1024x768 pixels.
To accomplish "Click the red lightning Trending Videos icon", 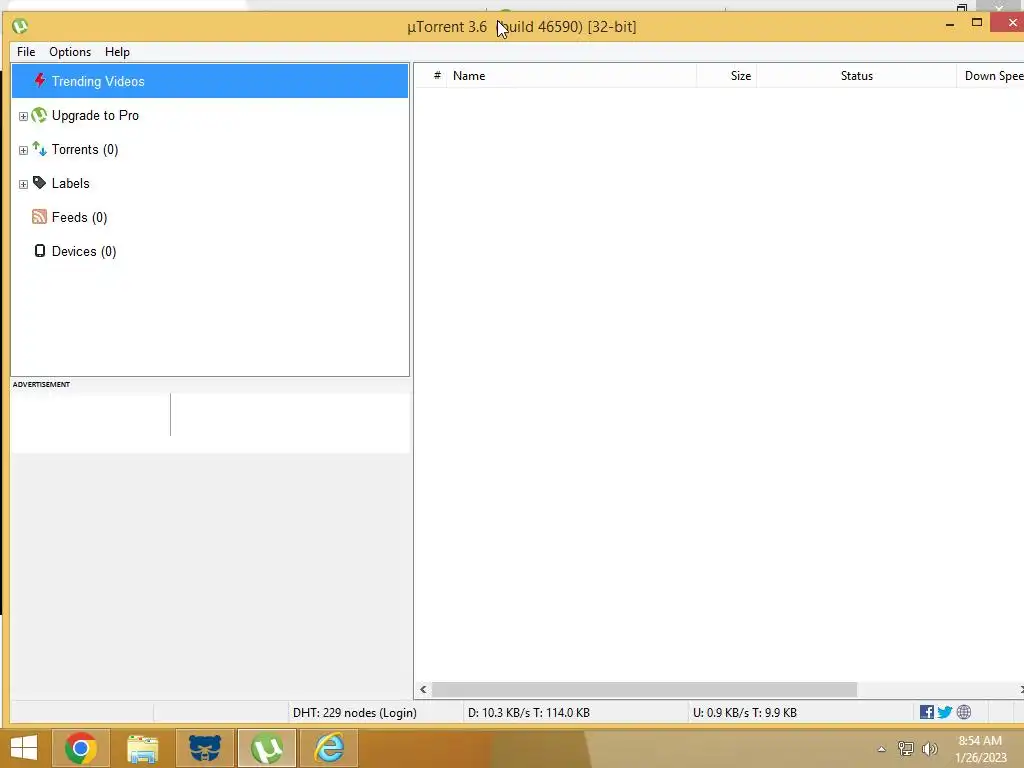I will pyautogui.click(x=40, y=80).
